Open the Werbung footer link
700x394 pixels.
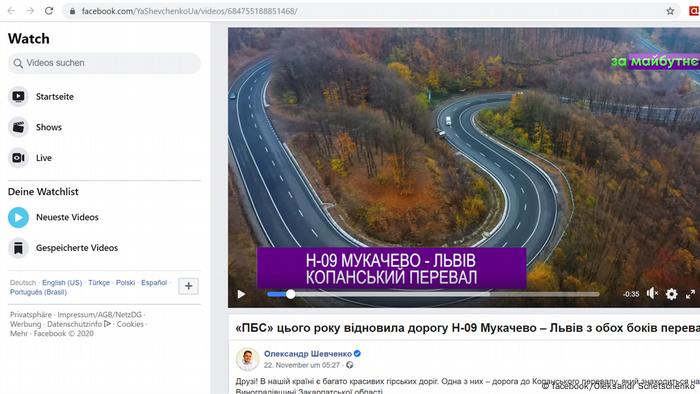pyautogui.click(x=25, y=324)
